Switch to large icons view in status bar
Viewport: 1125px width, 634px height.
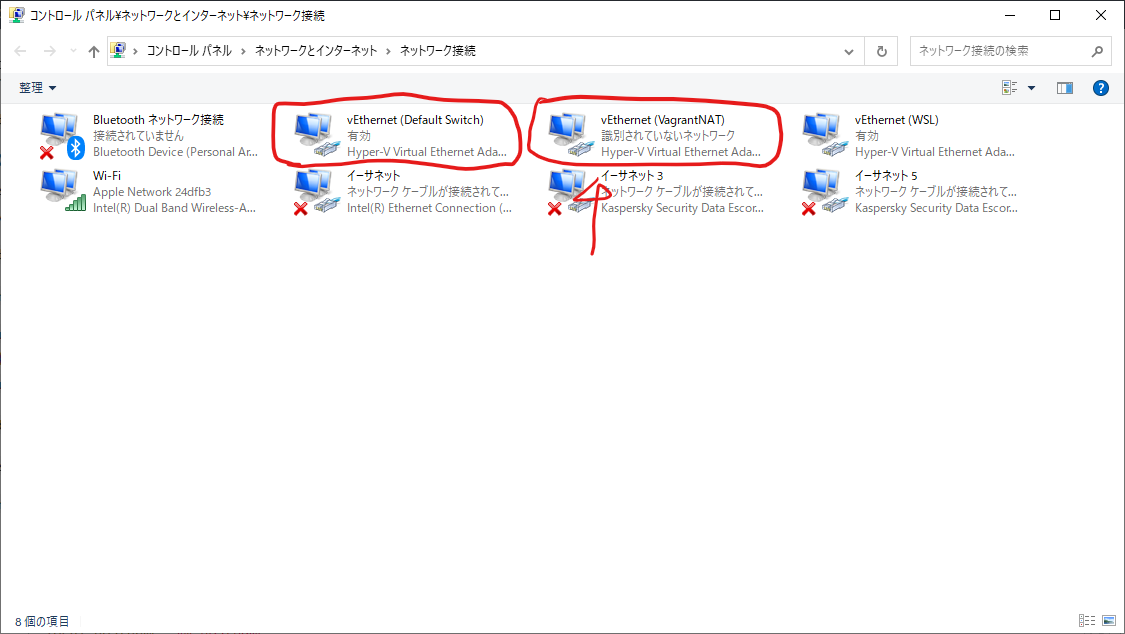1109,620
